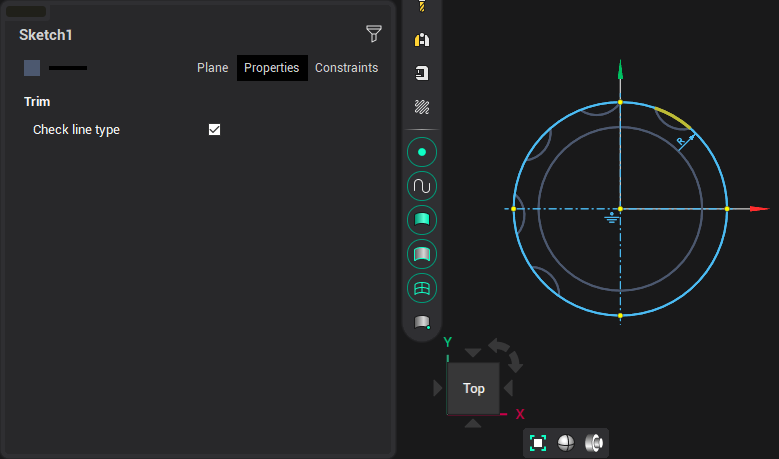Open the Constraints tab
The width and height of the screenshot is (779, 459).
(346, 68)
